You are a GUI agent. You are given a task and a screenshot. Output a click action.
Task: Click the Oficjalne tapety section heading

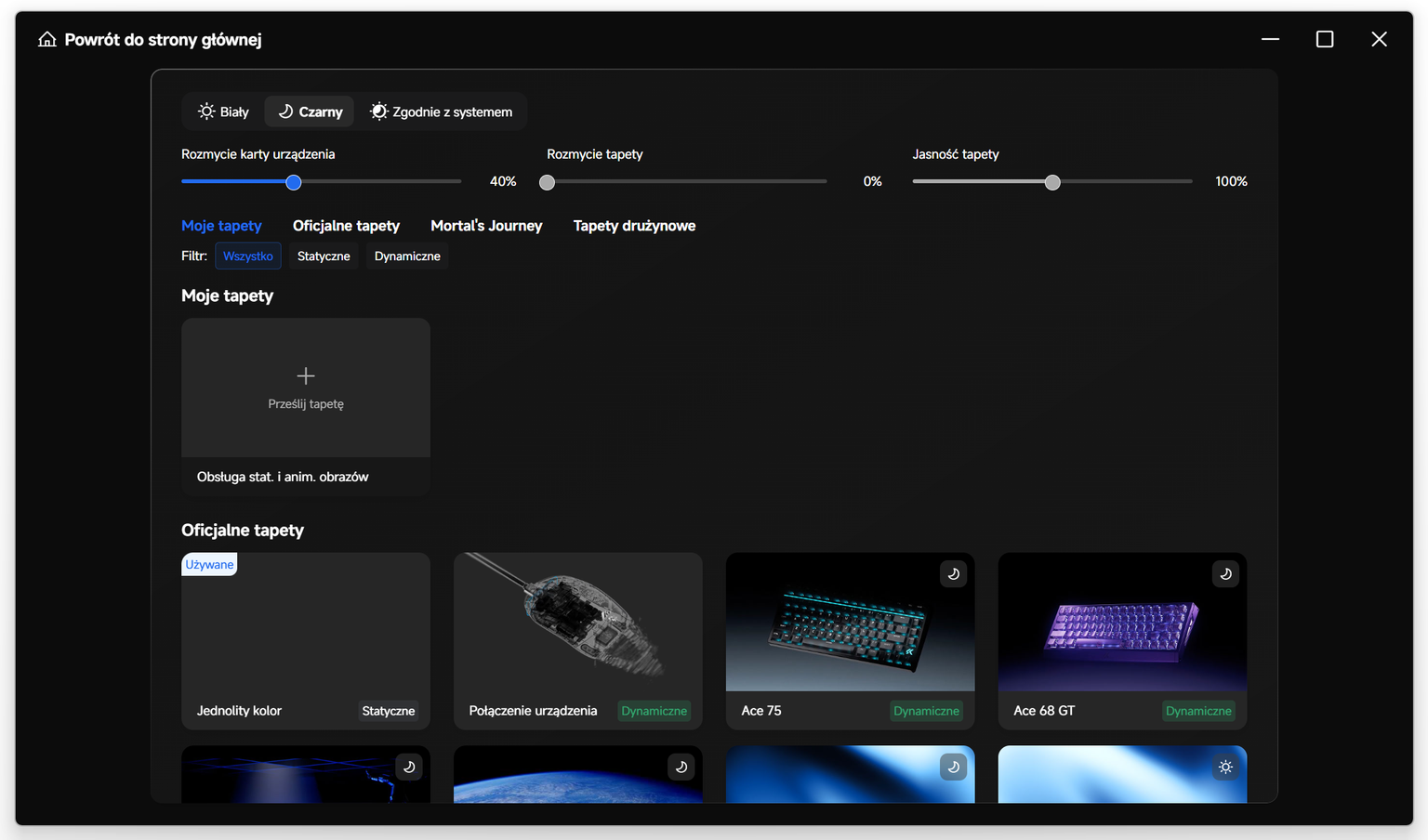click(243, 530)
